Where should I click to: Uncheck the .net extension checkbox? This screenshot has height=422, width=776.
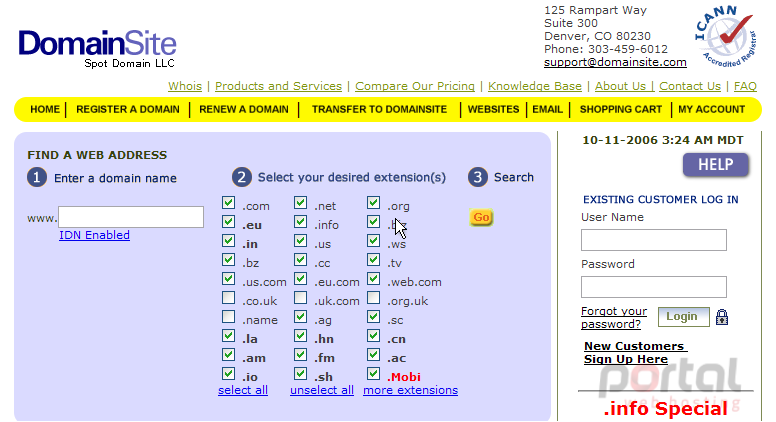[300, 202]
